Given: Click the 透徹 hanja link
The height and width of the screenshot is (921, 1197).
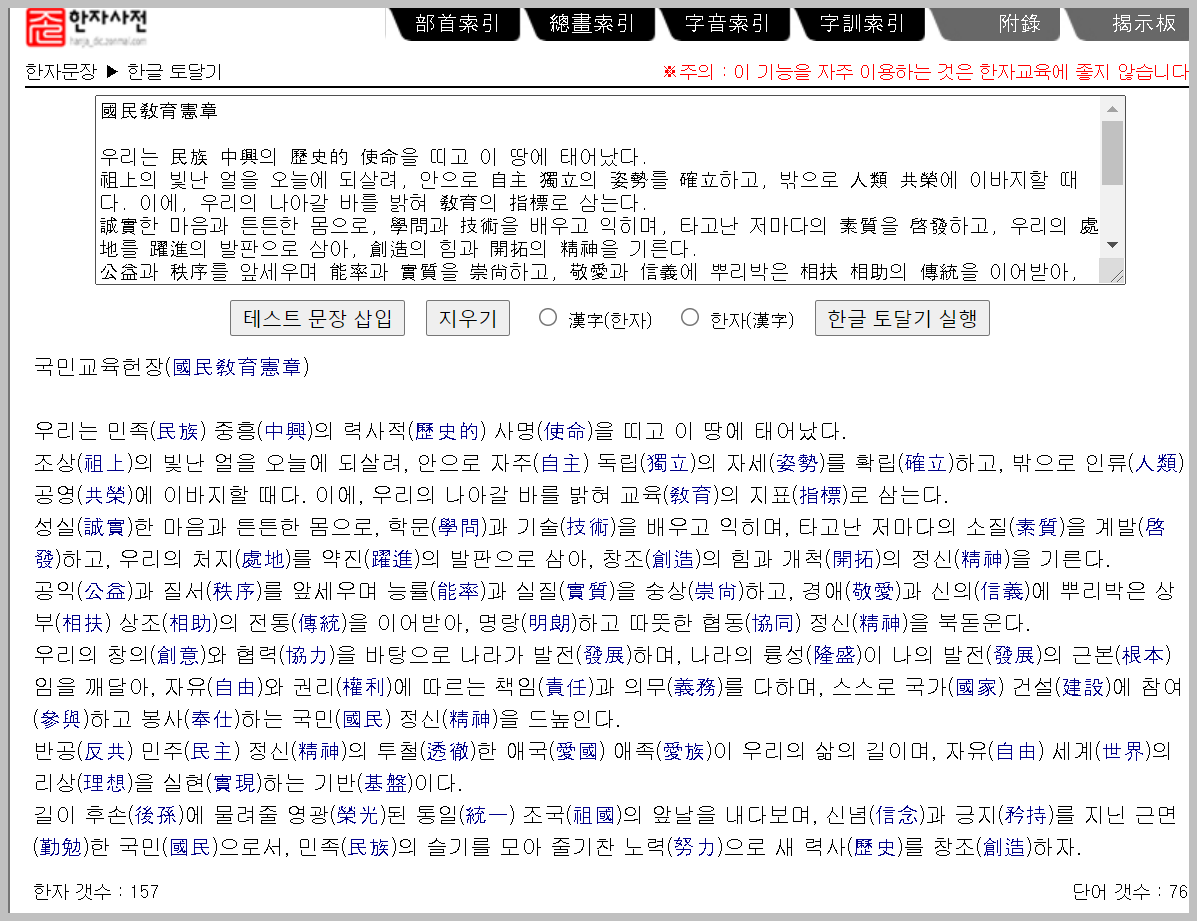Looking at the screenshot, I should click(448, 752).
